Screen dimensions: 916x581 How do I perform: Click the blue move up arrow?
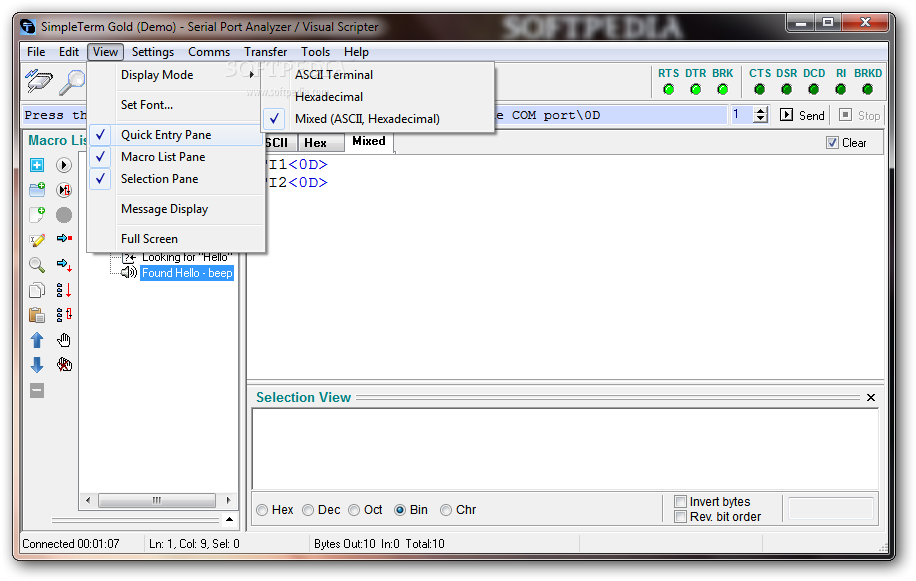pyautogui.click(x=37, y=340)
